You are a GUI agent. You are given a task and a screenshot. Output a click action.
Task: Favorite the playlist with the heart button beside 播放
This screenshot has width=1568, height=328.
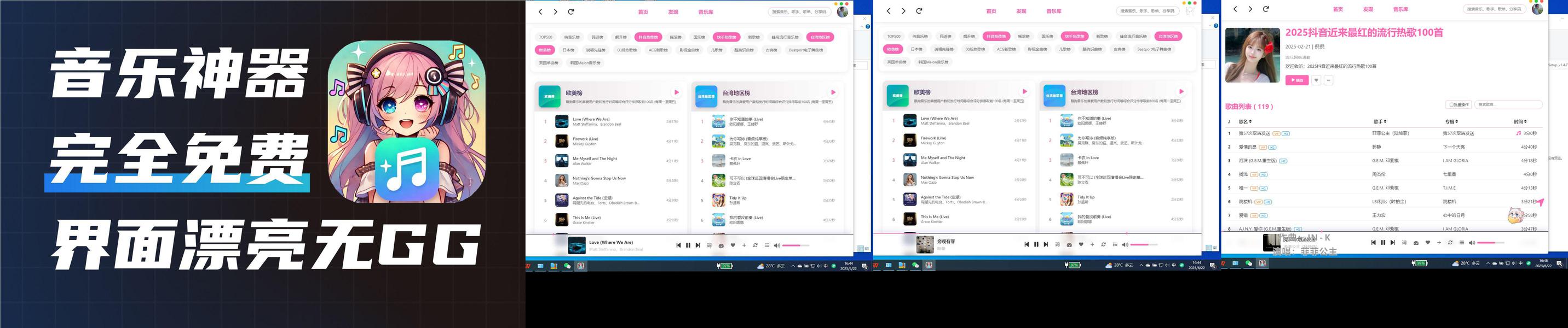(x=1316, y=80)
